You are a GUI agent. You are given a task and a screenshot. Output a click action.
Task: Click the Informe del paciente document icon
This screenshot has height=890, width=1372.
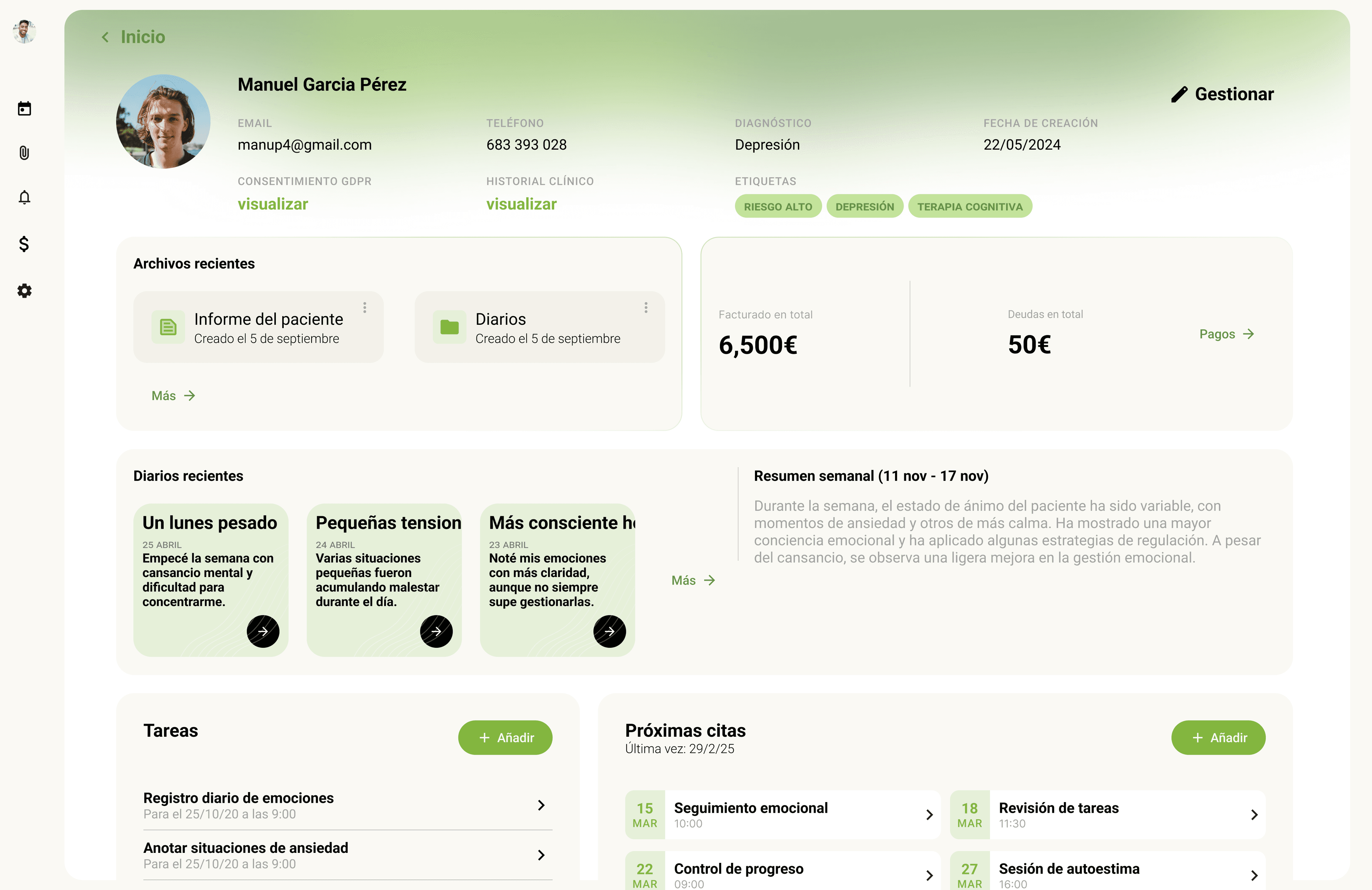pyautogui.click(x=168, y=327)
